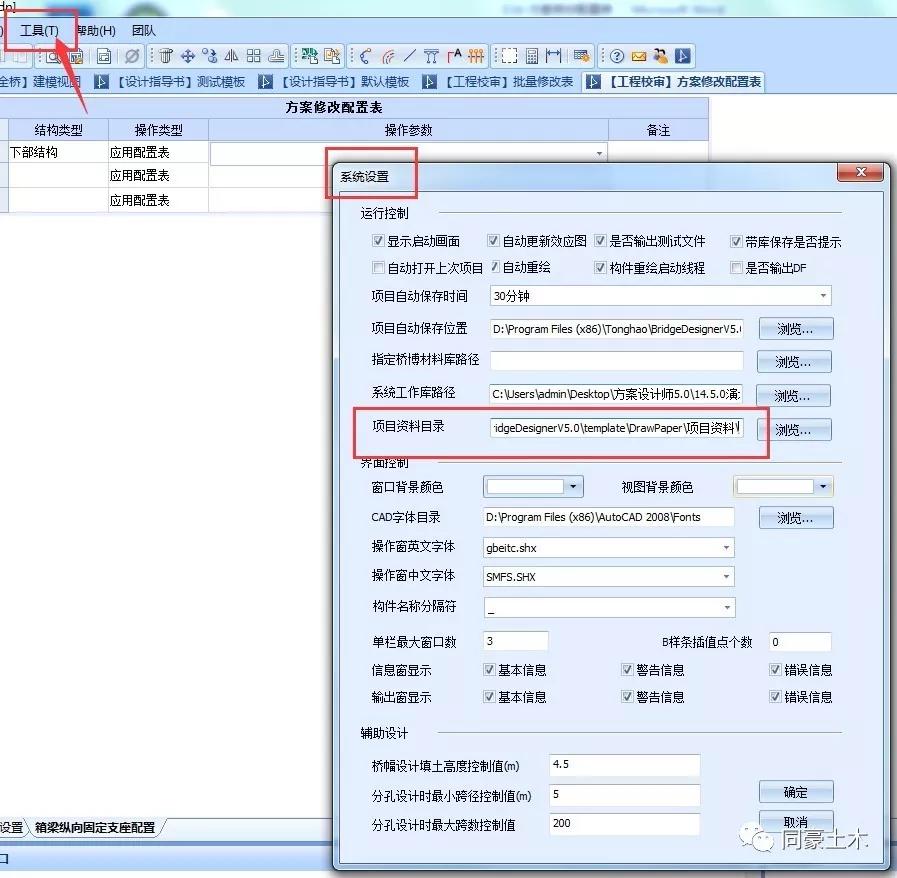897x878 pixels.
Task: Open the calculator icon in toolbar
Action: (x=532, y=56)
